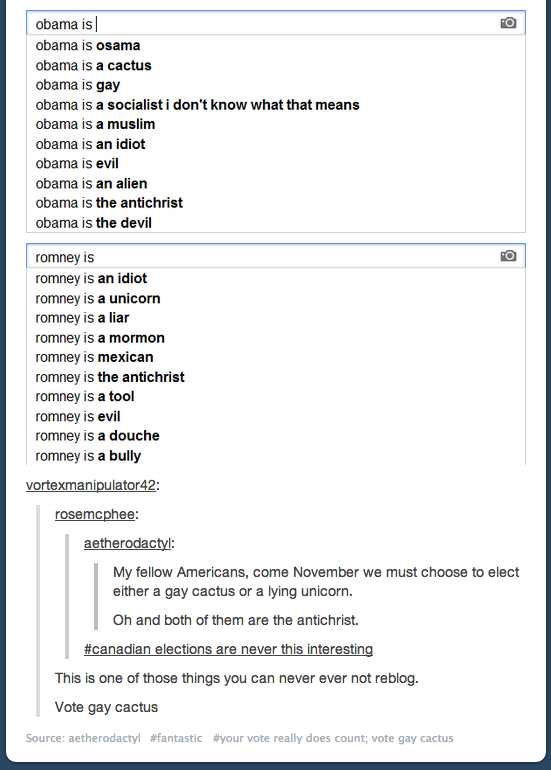Click the camera icon in the romney search box
The height and width of the screenshot is (770, 551).
tap(508, 256)
